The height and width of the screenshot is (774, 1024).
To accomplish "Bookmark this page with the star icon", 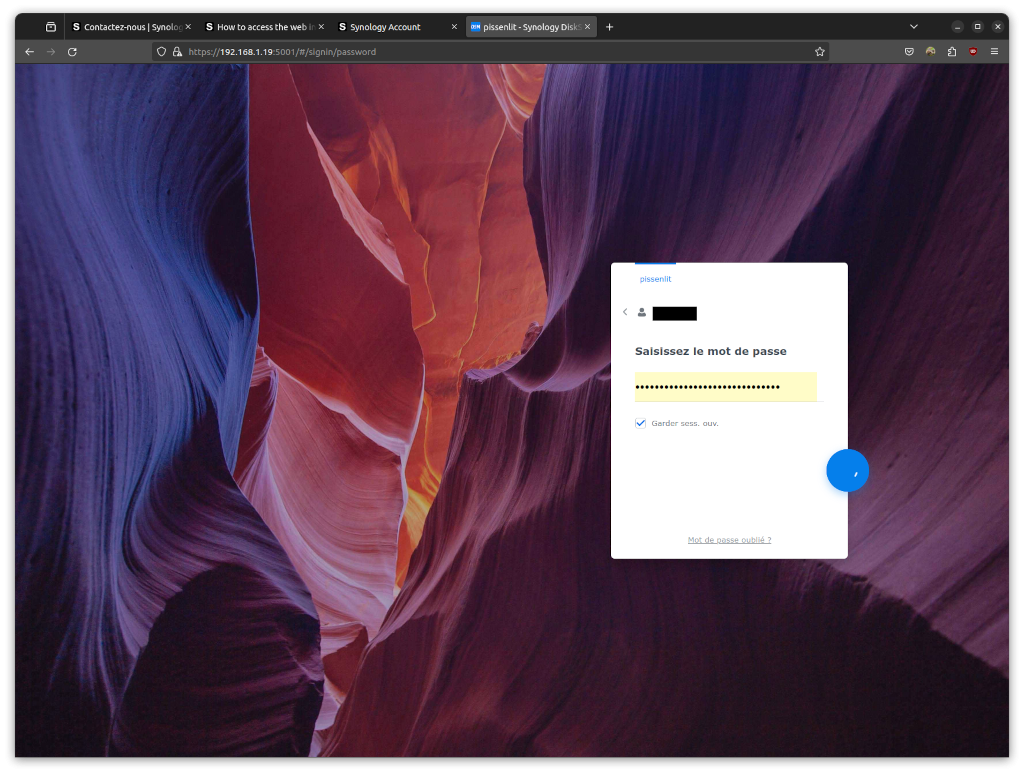I will click(820, 51).
